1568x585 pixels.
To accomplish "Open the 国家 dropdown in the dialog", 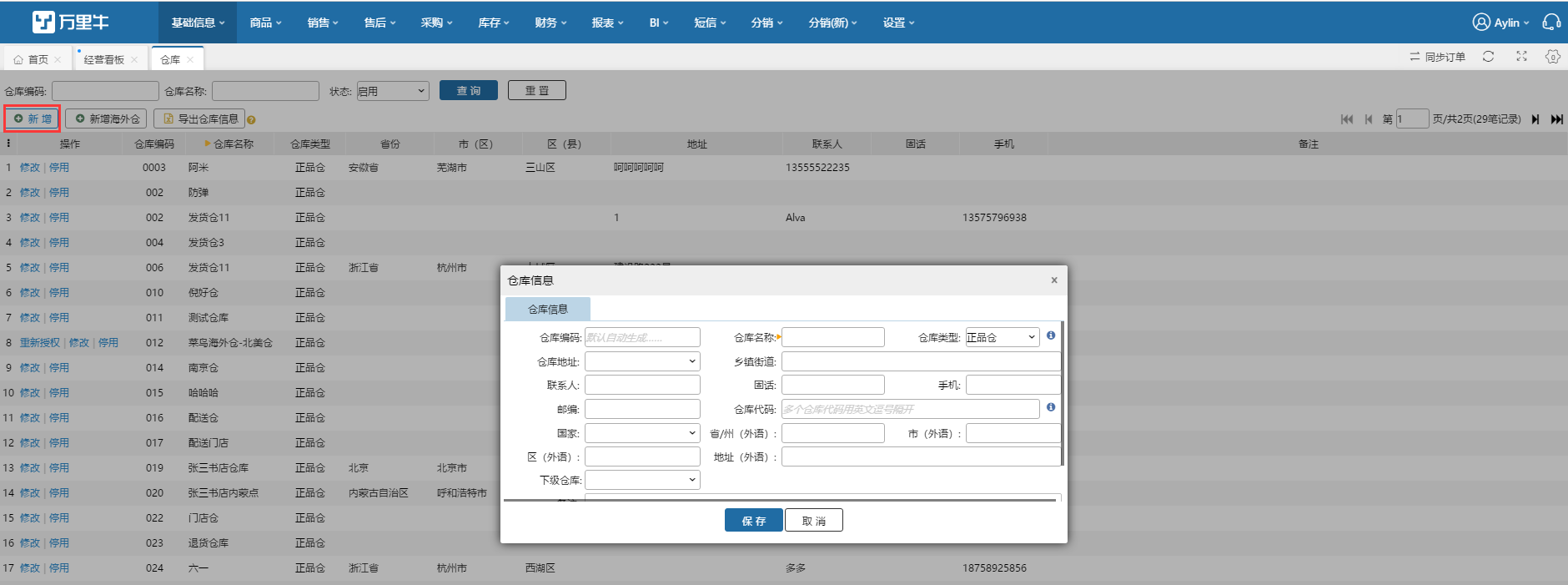I will click(x=642, y=433).
